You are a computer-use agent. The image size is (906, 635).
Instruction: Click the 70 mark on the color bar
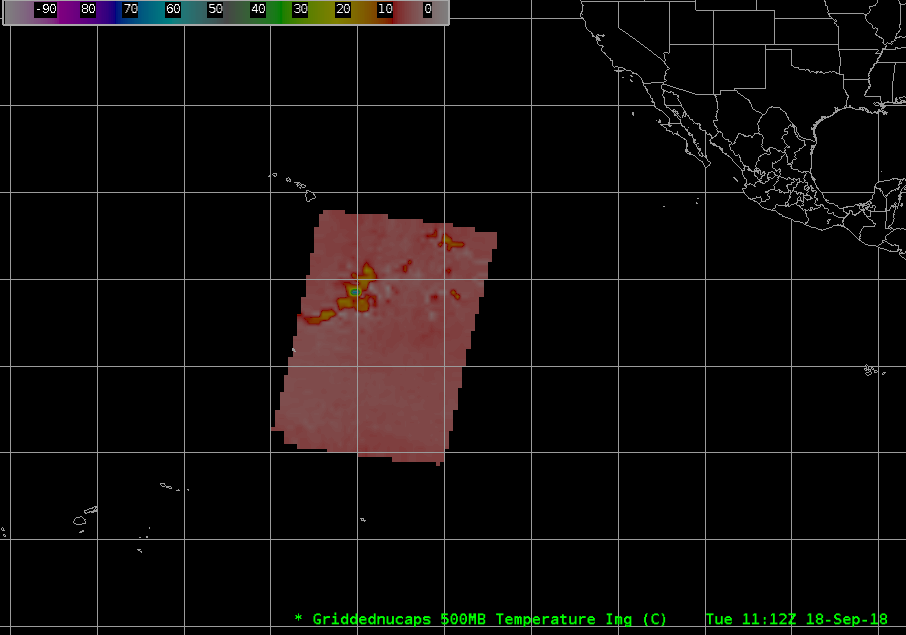pyautogui.click(x=131, y=9)
